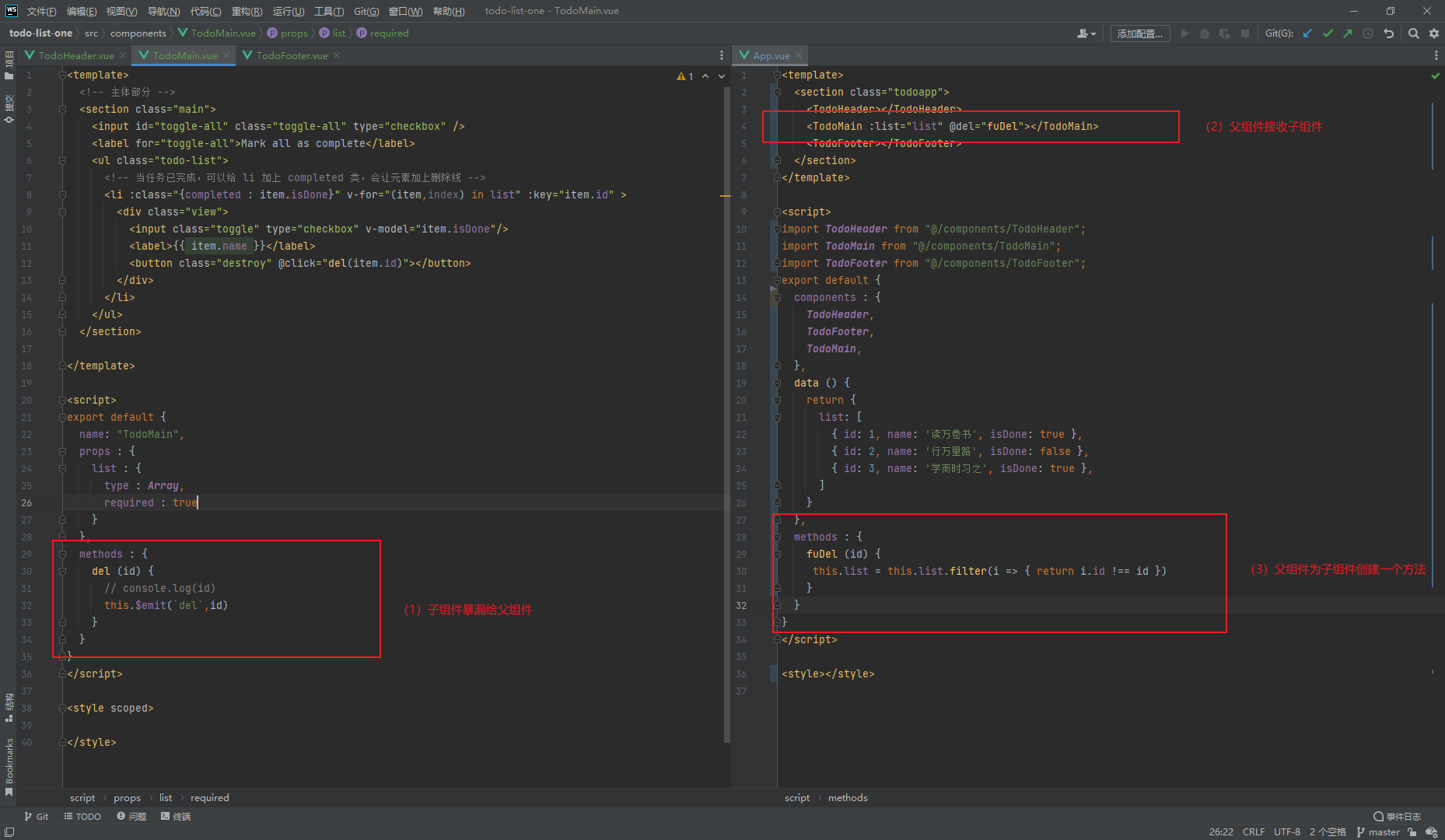Image resolution: width=1445 pixels, height=840 pixels.
Task: Open the Git(G) menu in menu bar
Action: click(366, 11)
